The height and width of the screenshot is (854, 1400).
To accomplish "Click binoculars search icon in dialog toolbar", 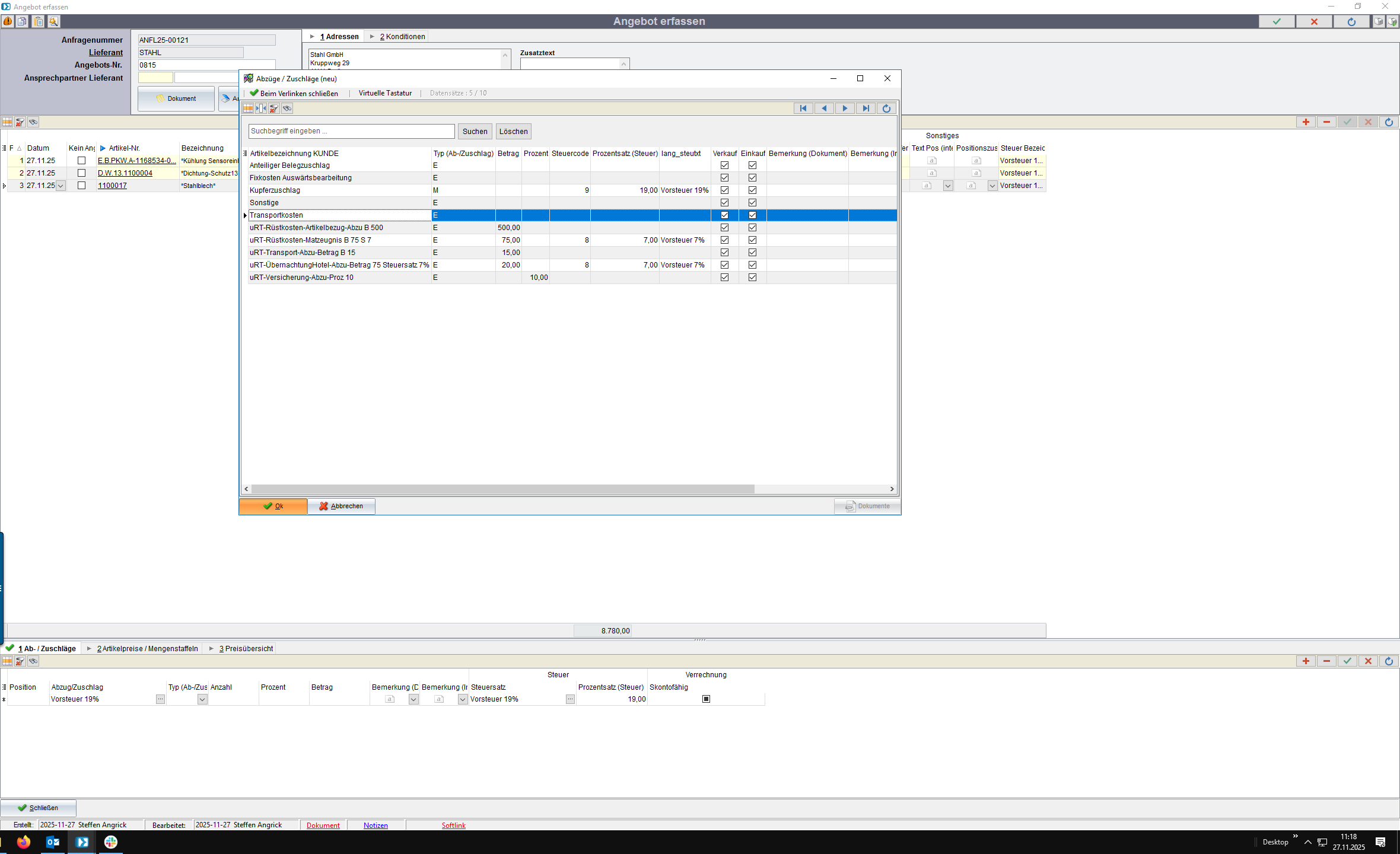I will click(x=287, y=109).
